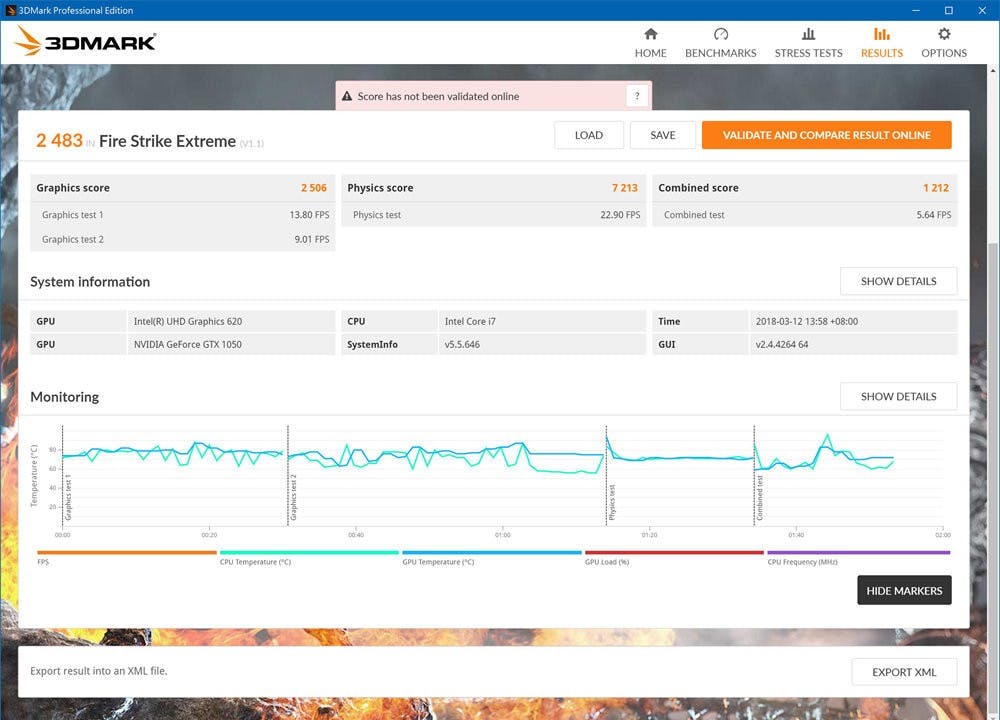Select the Graphics test 2 row label
The width and height of the screenshot is (1000, 720).
pos(73,239)
